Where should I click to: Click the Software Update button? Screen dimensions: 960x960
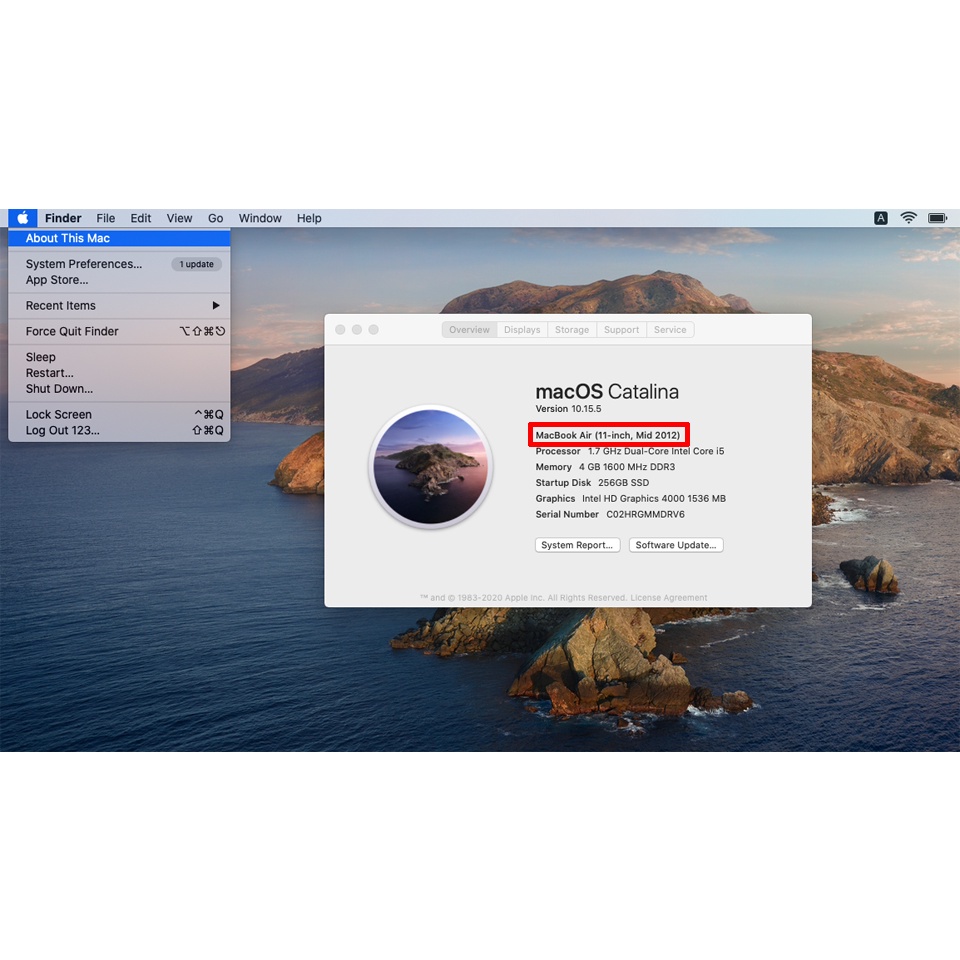(676, 545)
